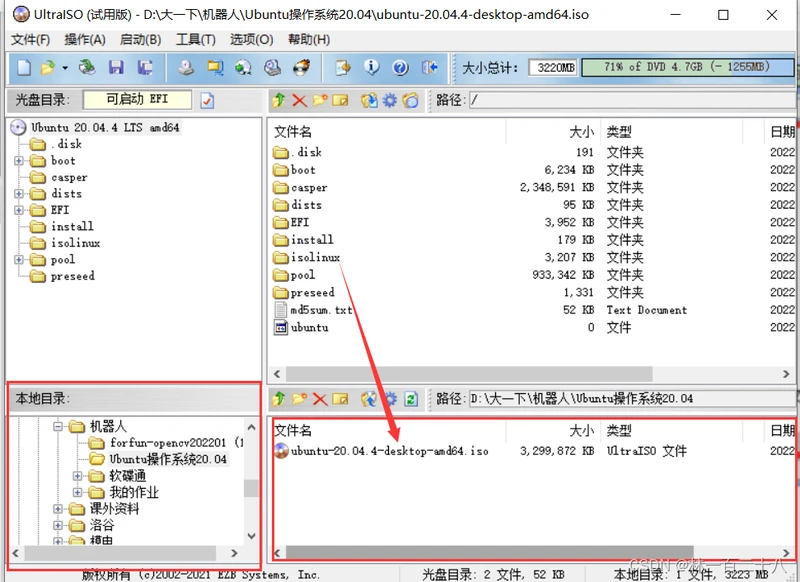Create new folder in local directory toolbar
This screenshot has height=582, width=800.
click(299, 398)
